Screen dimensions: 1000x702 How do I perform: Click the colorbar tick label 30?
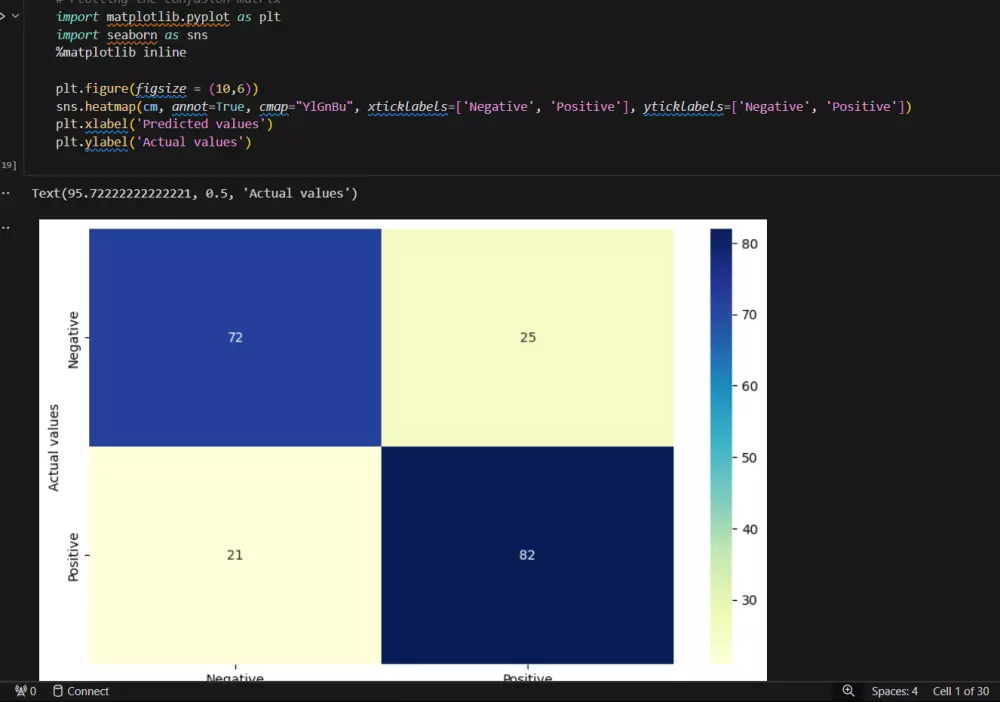pyautogui.click(x=749, y=600)
